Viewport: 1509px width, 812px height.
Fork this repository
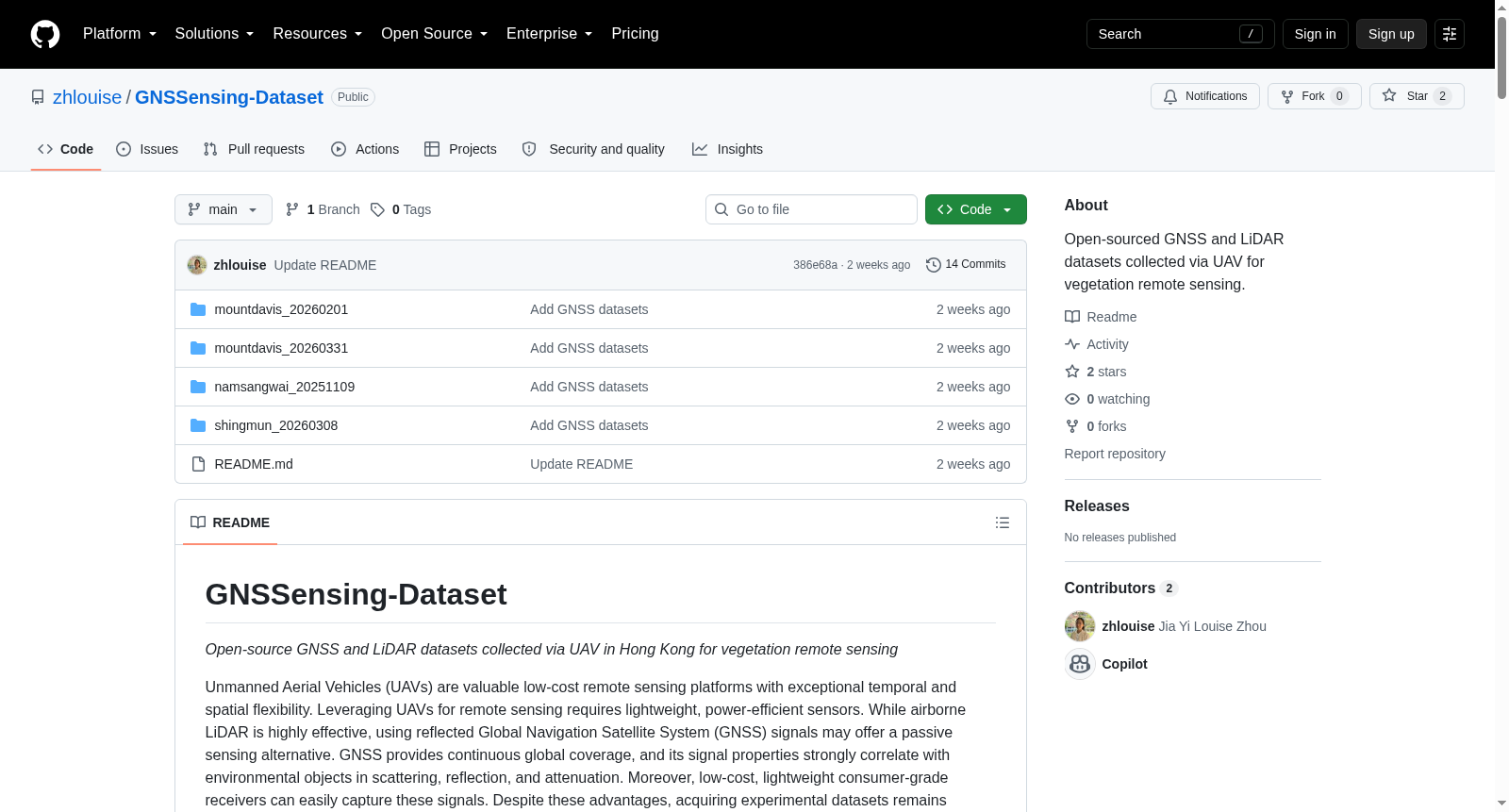click(x=1315, y=96)
